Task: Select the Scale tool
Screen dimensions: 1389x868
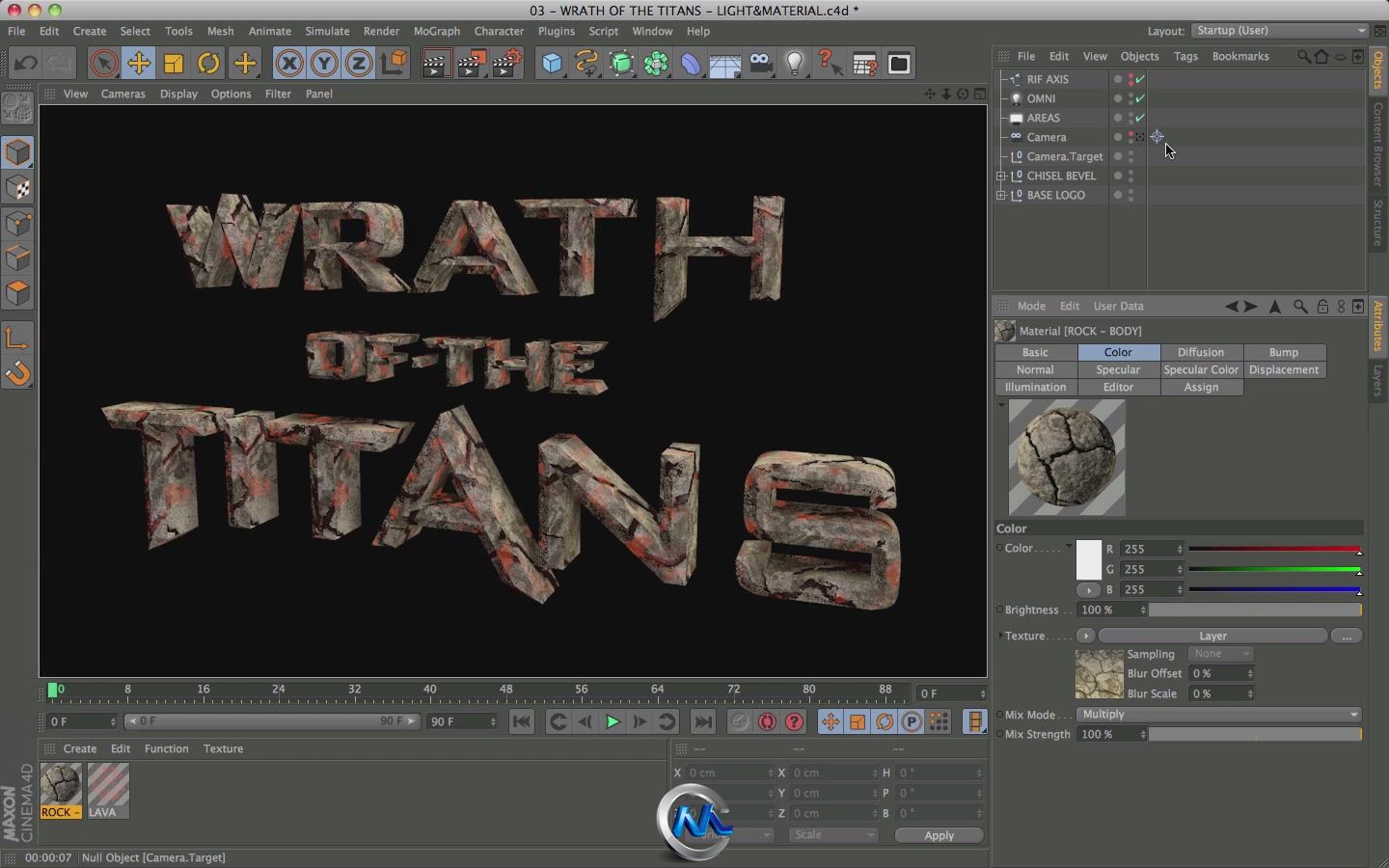Action: 174,64
